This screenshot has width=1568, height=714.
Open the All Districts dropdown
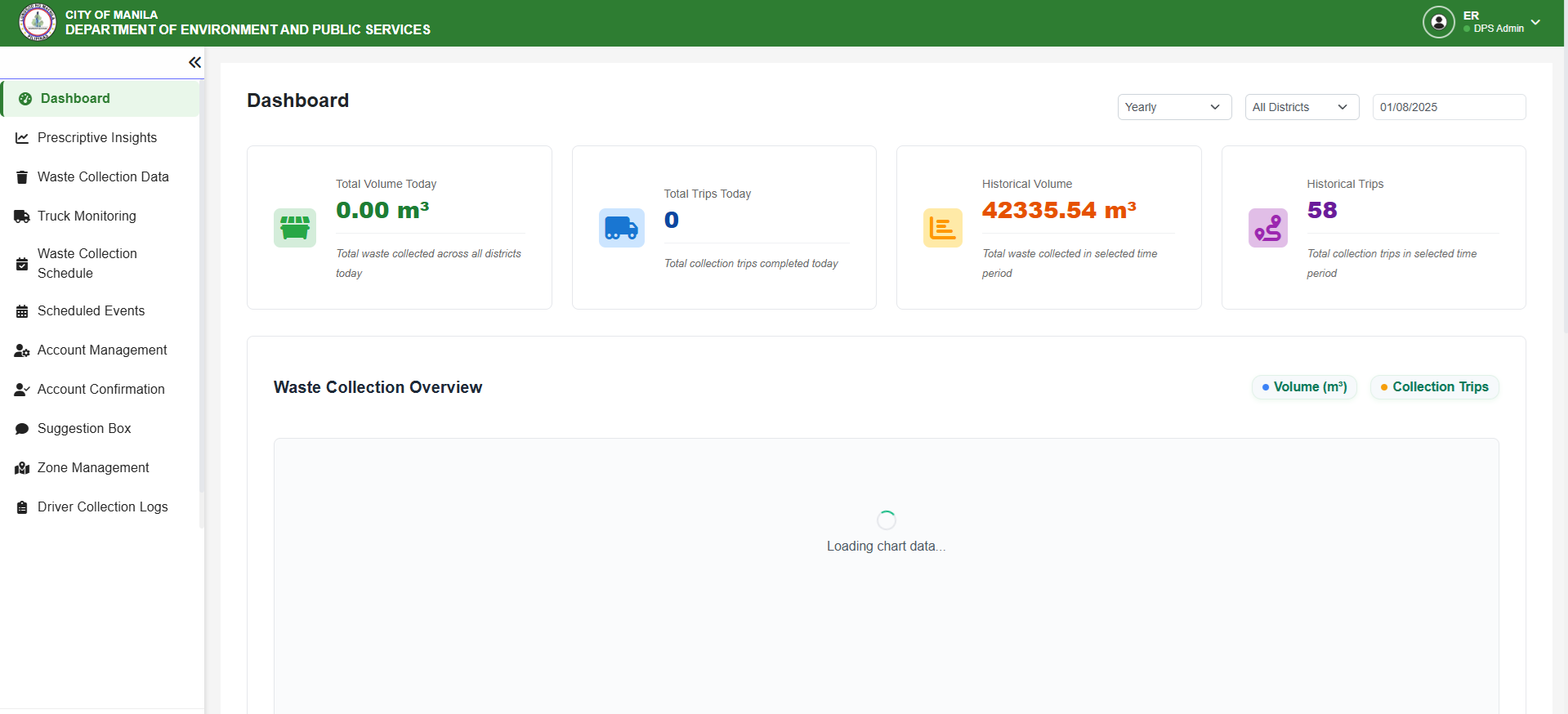point(1302,107)
